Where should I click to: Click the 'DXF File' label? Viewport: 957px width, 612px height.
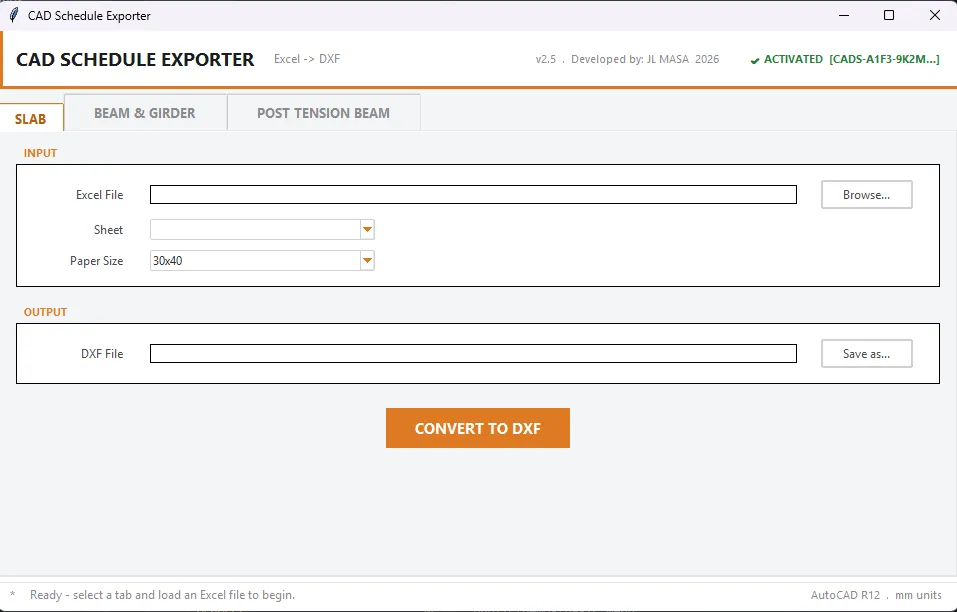pos(102,353)
